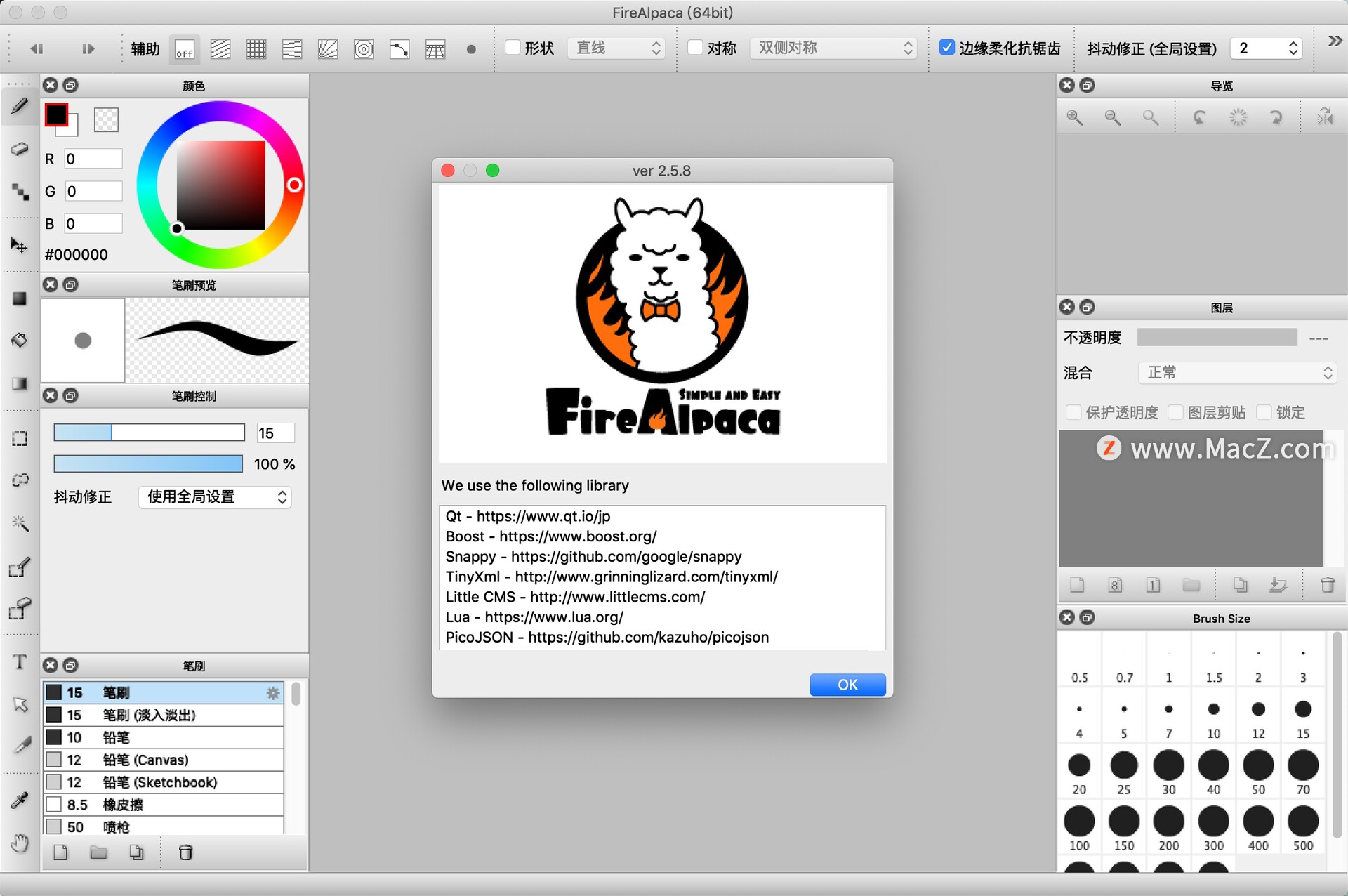Click the R color value field

point(93,159)
